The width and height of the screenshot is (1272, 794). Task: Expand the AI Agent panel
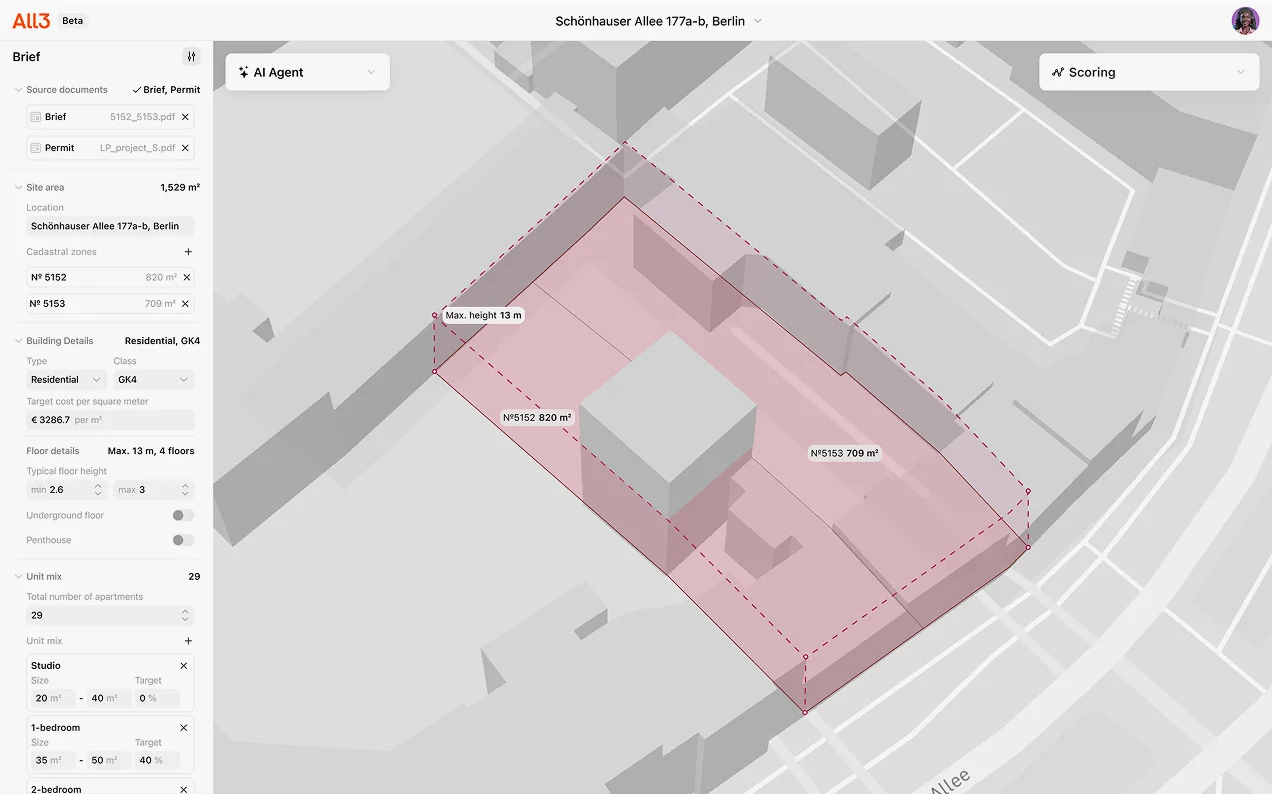point(307,72)
